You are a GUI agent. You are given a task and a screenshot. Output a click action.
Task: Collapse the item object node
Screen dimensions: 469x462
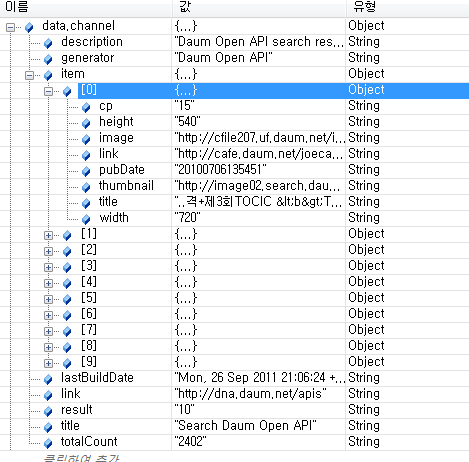(29, 75)
